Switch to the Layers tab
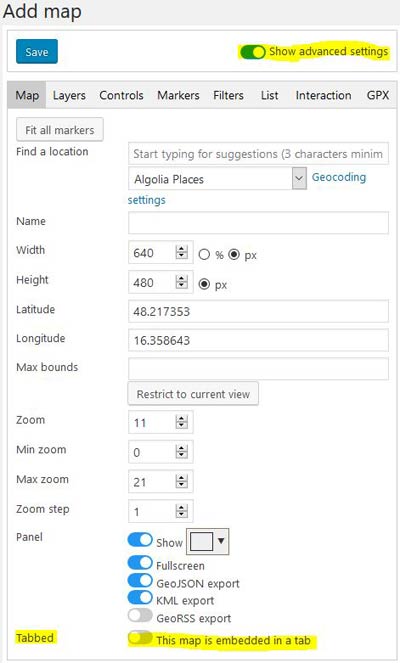Screen dimensions: 400x663 tap(69, 96)
